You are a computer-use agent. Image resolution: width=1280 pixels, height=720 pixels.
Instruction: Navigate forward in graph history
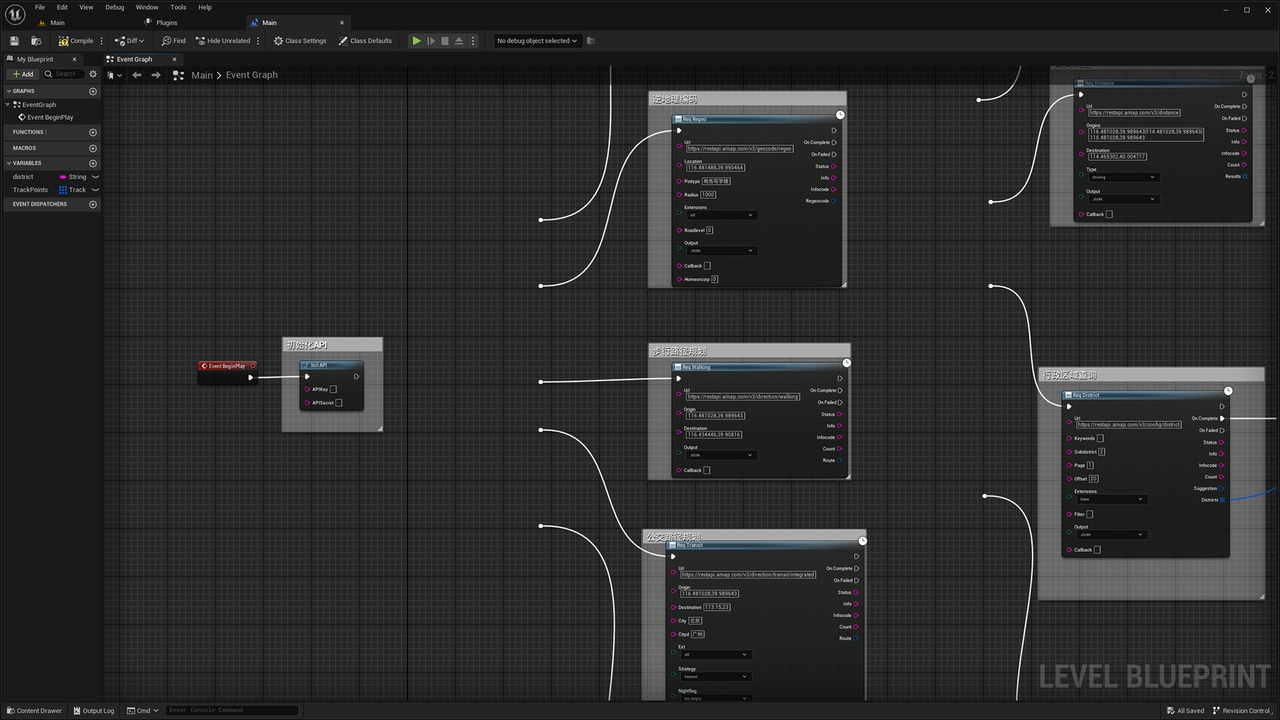click(x=156, y=75)
